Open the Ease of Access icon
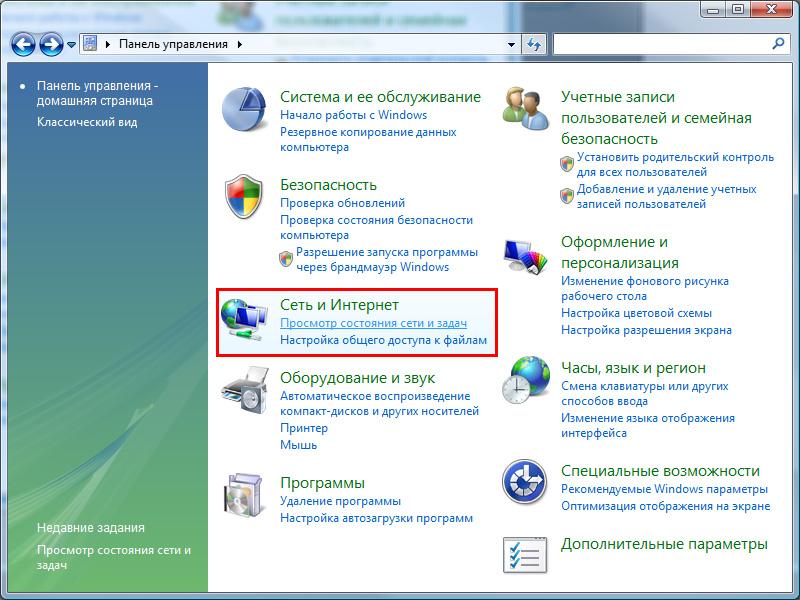Screen dimensions: 800x600 pos(524,482)
